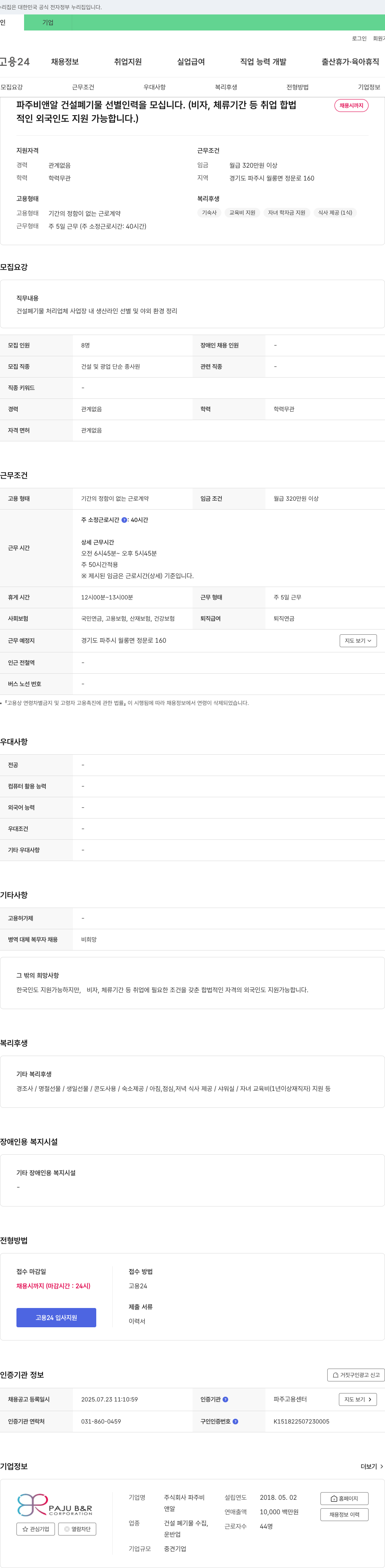
Task: Open the 채용정보 menu
Action: (x=65, y=61)
